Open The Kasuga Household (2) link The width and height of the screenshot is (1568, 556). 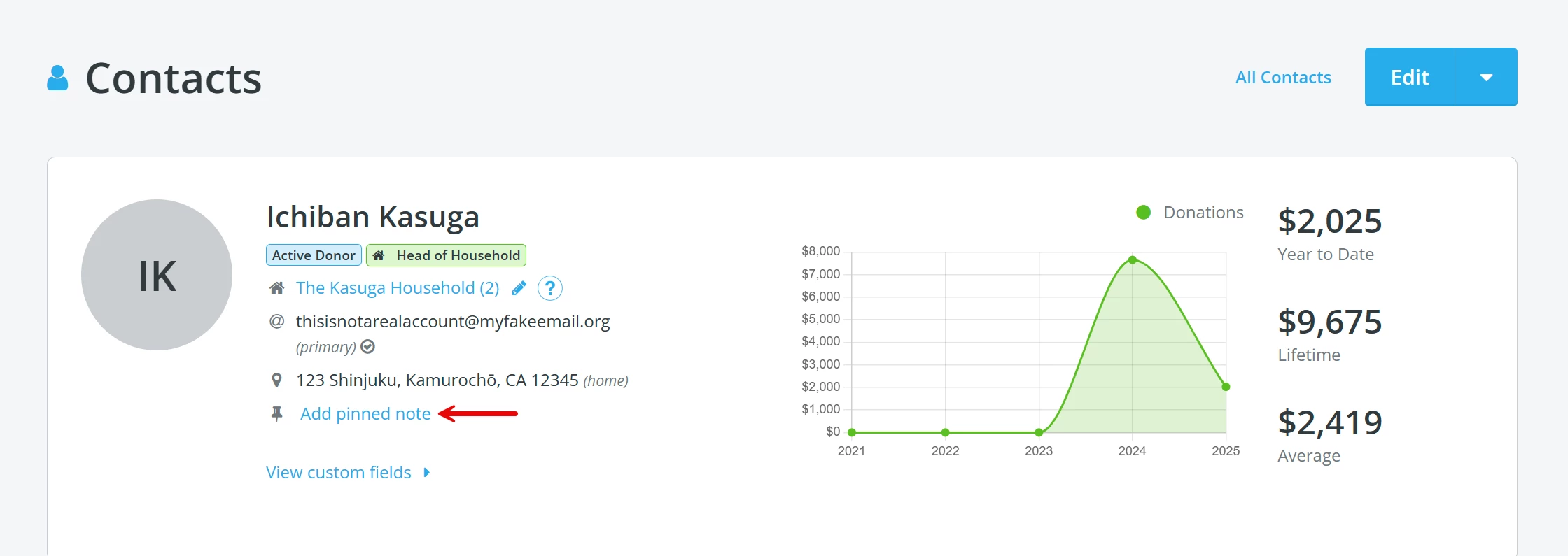[398, 288]
